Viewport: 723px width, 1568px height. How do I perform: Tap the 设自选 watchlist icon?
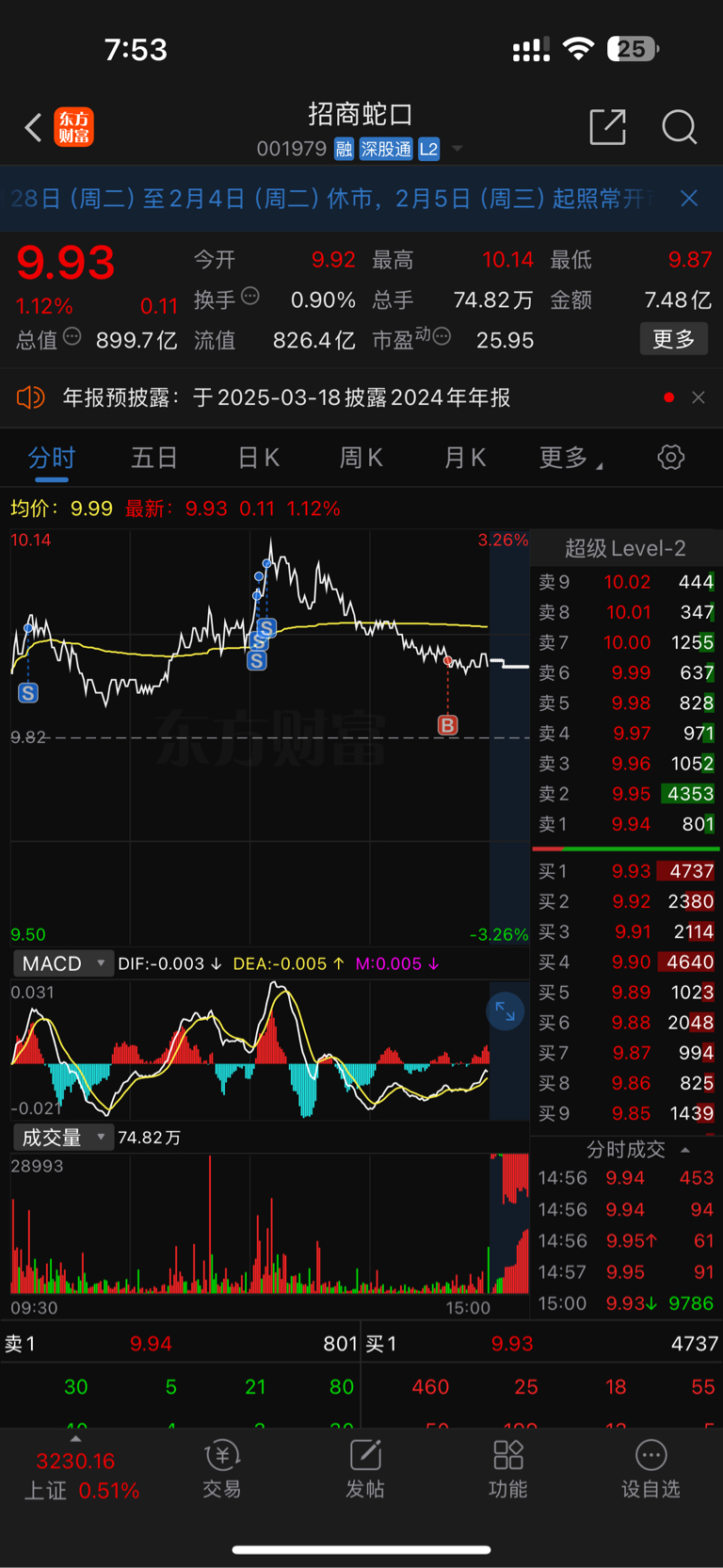(651, 1469)
